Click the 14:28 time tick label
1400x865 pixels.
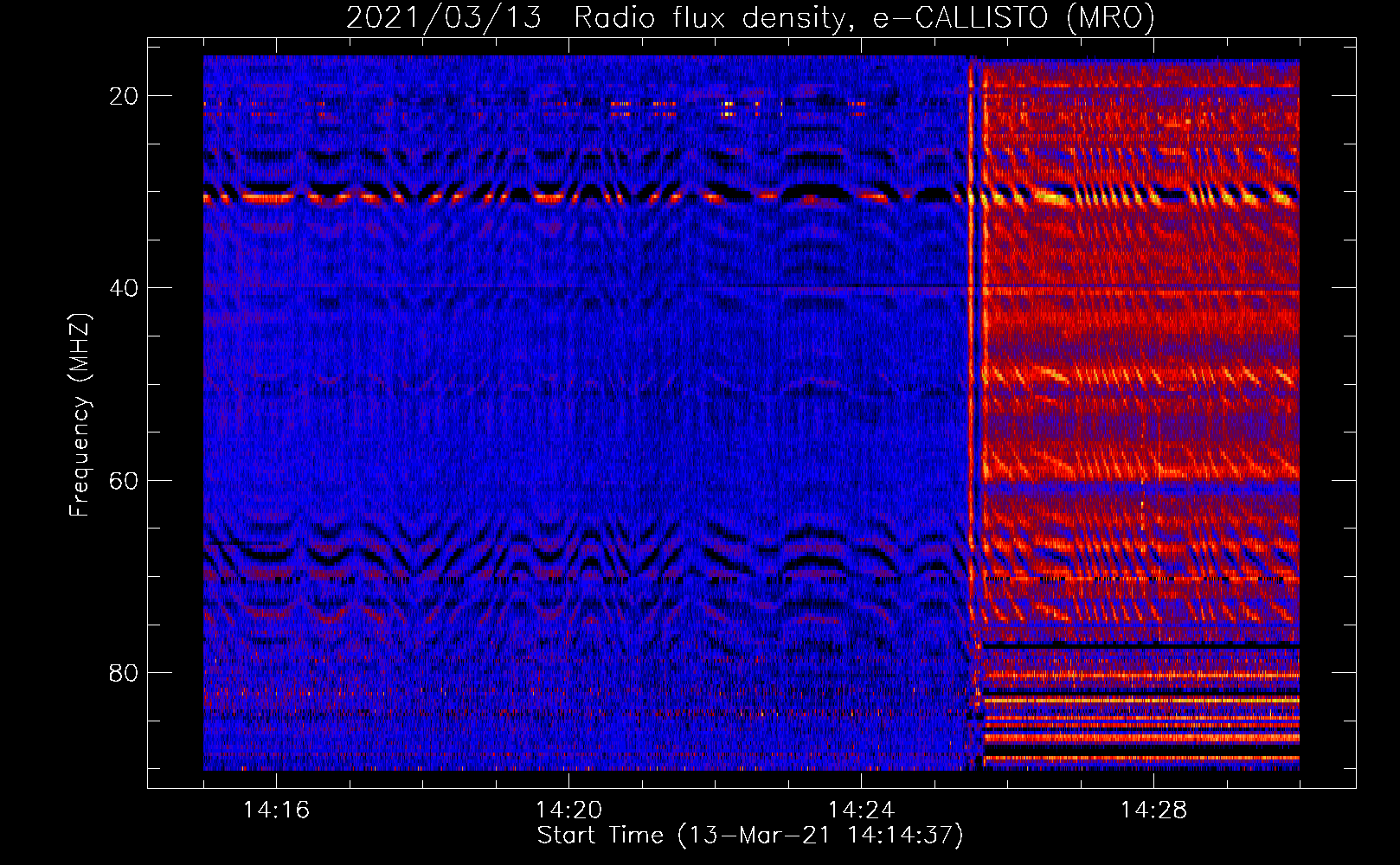point(1153,810)
